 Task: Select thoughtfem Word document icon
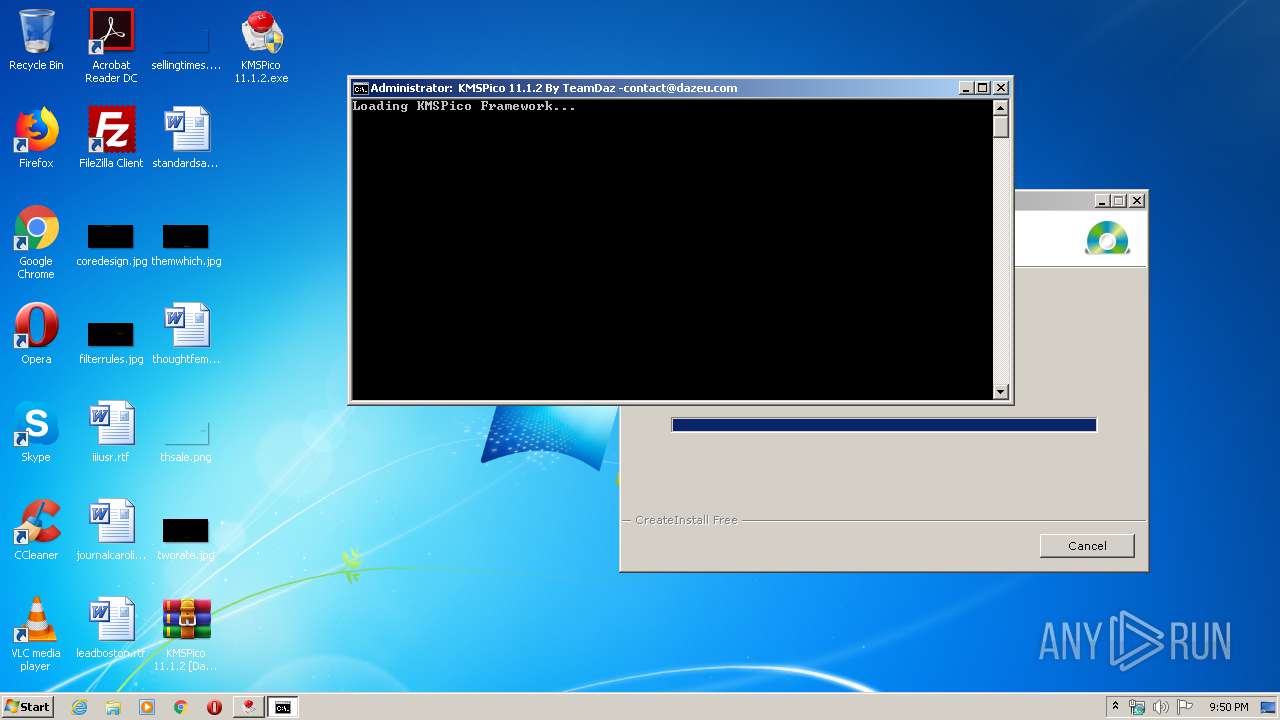186,334
